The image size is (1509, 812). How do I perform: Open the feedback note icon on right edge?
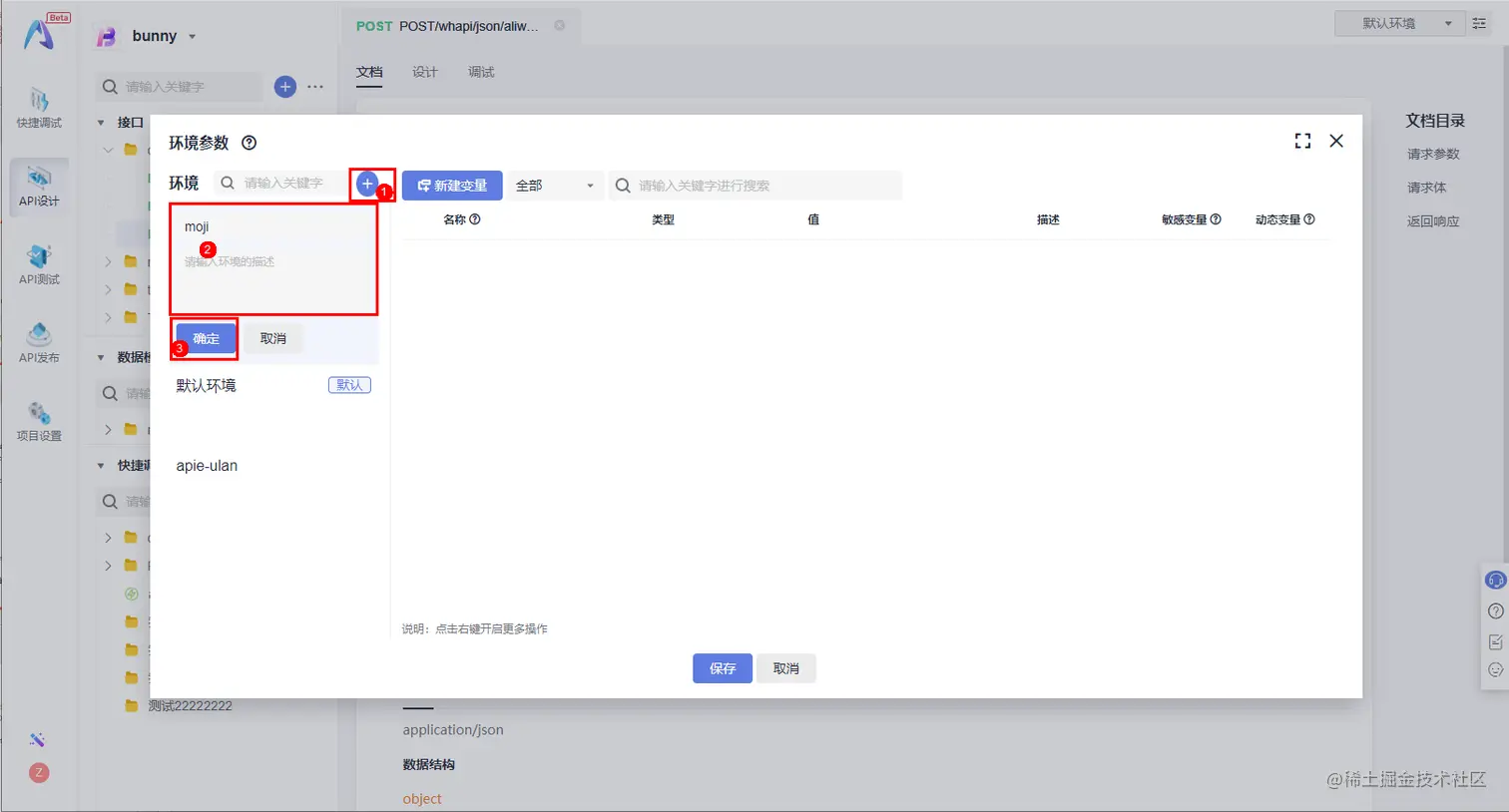click(x=1495, y=641)
